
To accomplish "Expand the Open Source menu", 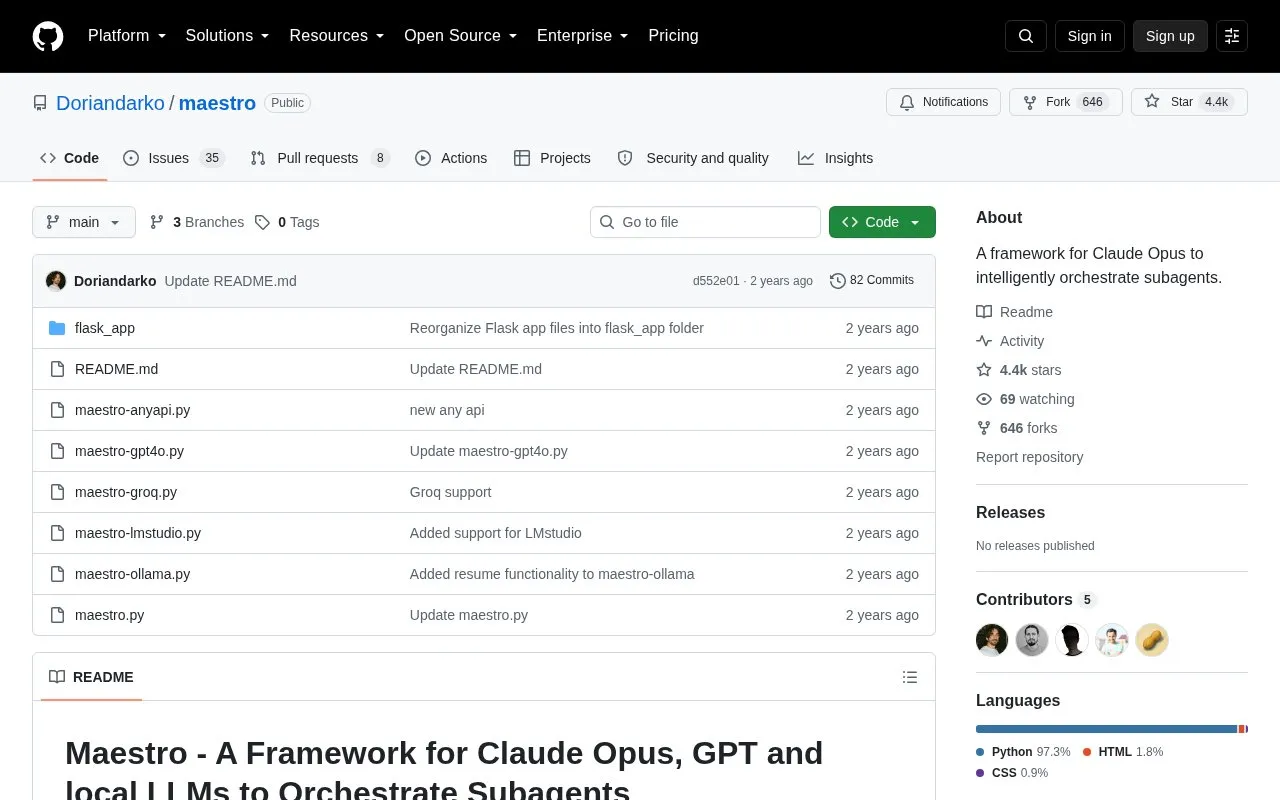I will pos(461,36).
